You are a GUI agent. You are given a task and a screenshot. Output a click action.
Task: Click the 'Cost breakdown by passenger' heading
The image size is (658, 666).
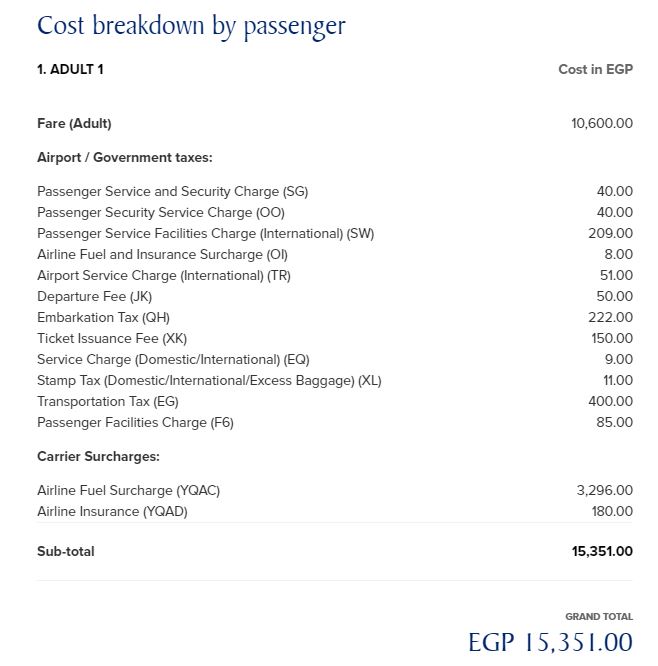point(191,26)
